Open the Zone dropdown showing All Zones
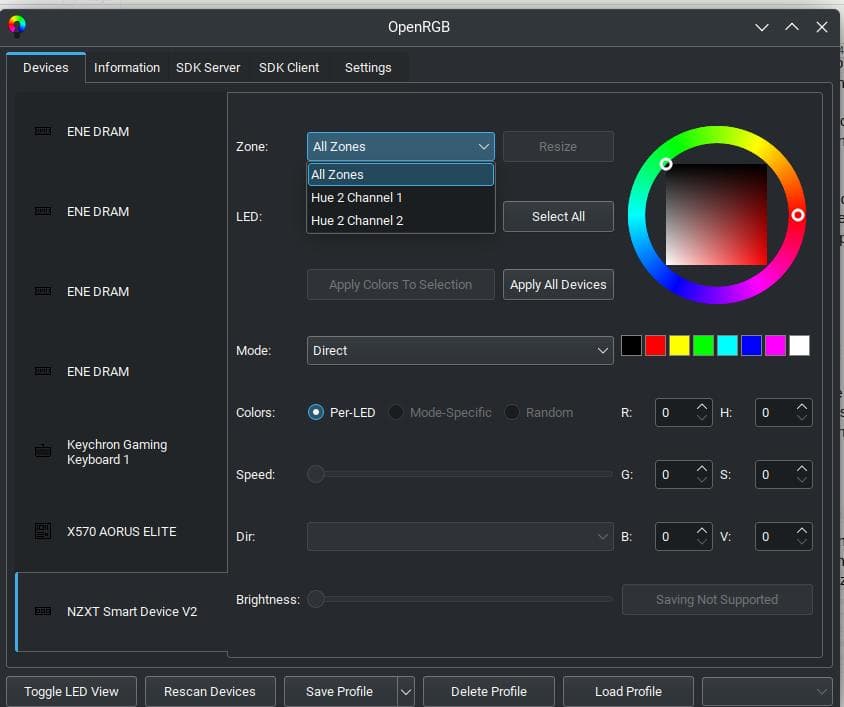Screen dimensions: 844x707 tap(400, 146)
